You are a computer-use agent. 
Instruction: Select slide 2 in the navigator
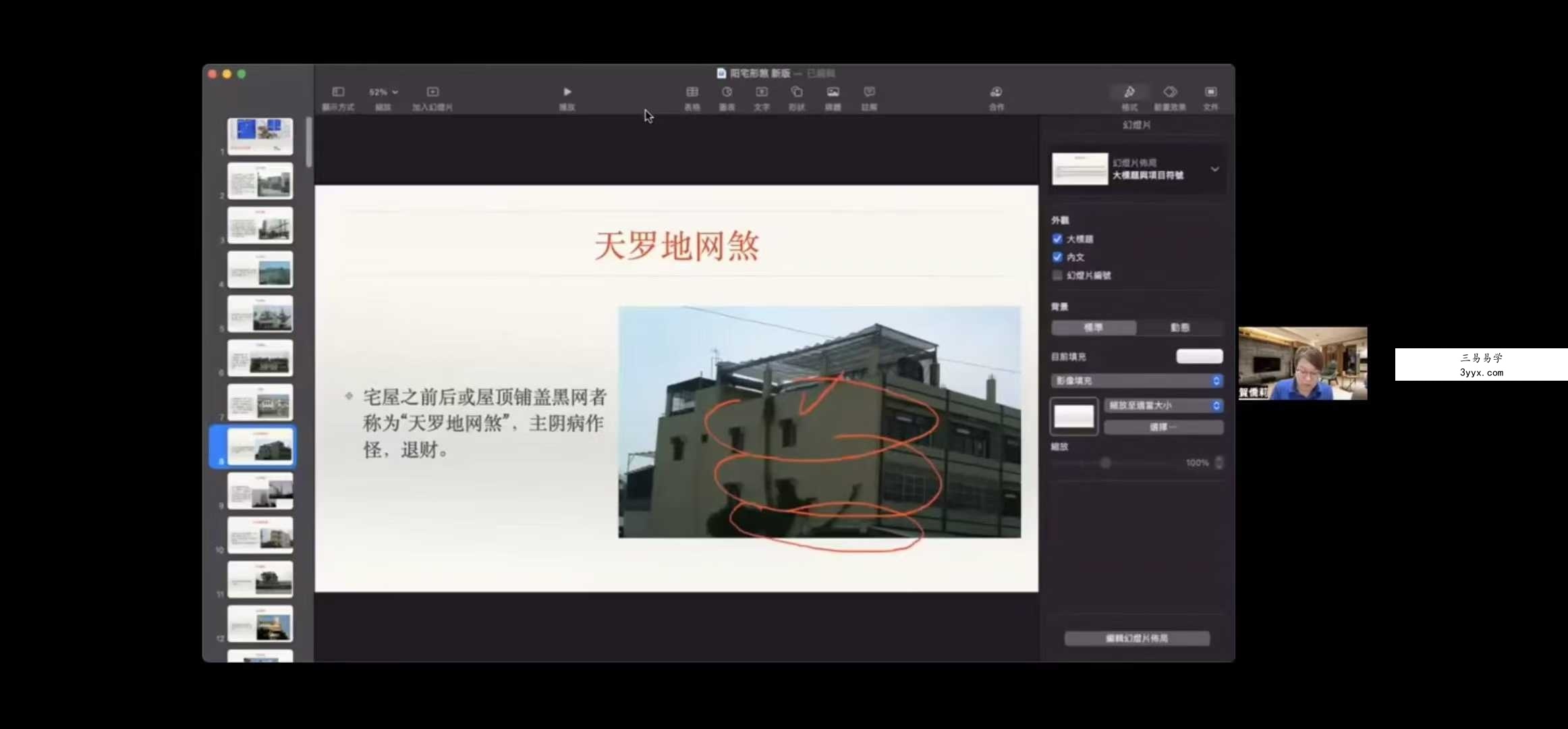click(260, 181)
